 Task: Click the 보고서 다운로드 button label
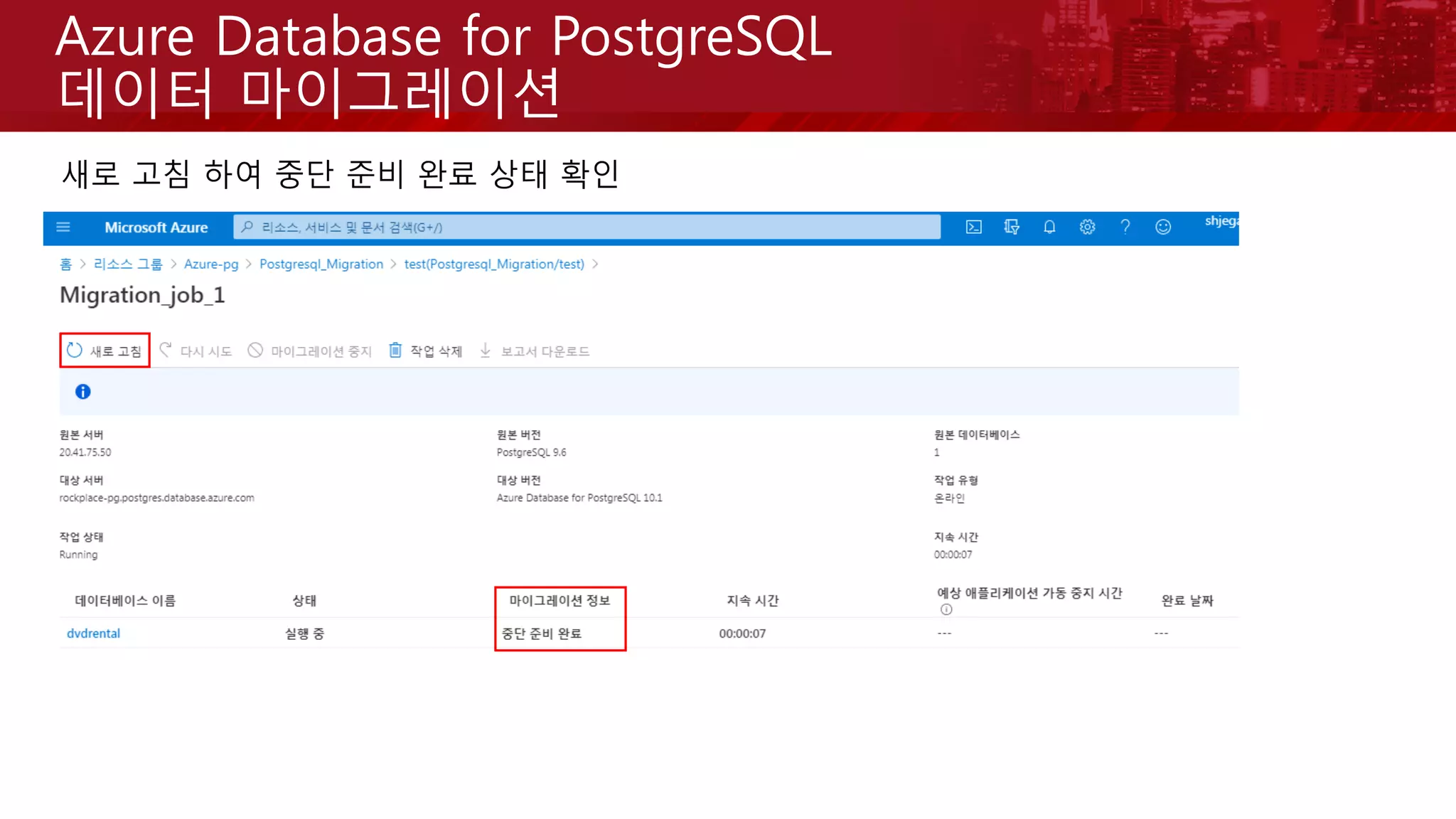coord(545,351)
